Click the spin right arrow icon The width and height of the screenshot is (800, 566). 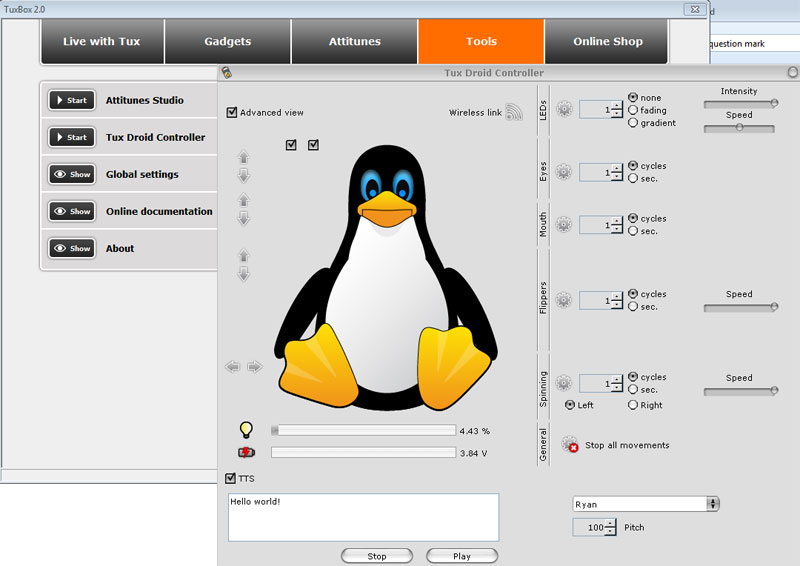[x=255, y=366]
